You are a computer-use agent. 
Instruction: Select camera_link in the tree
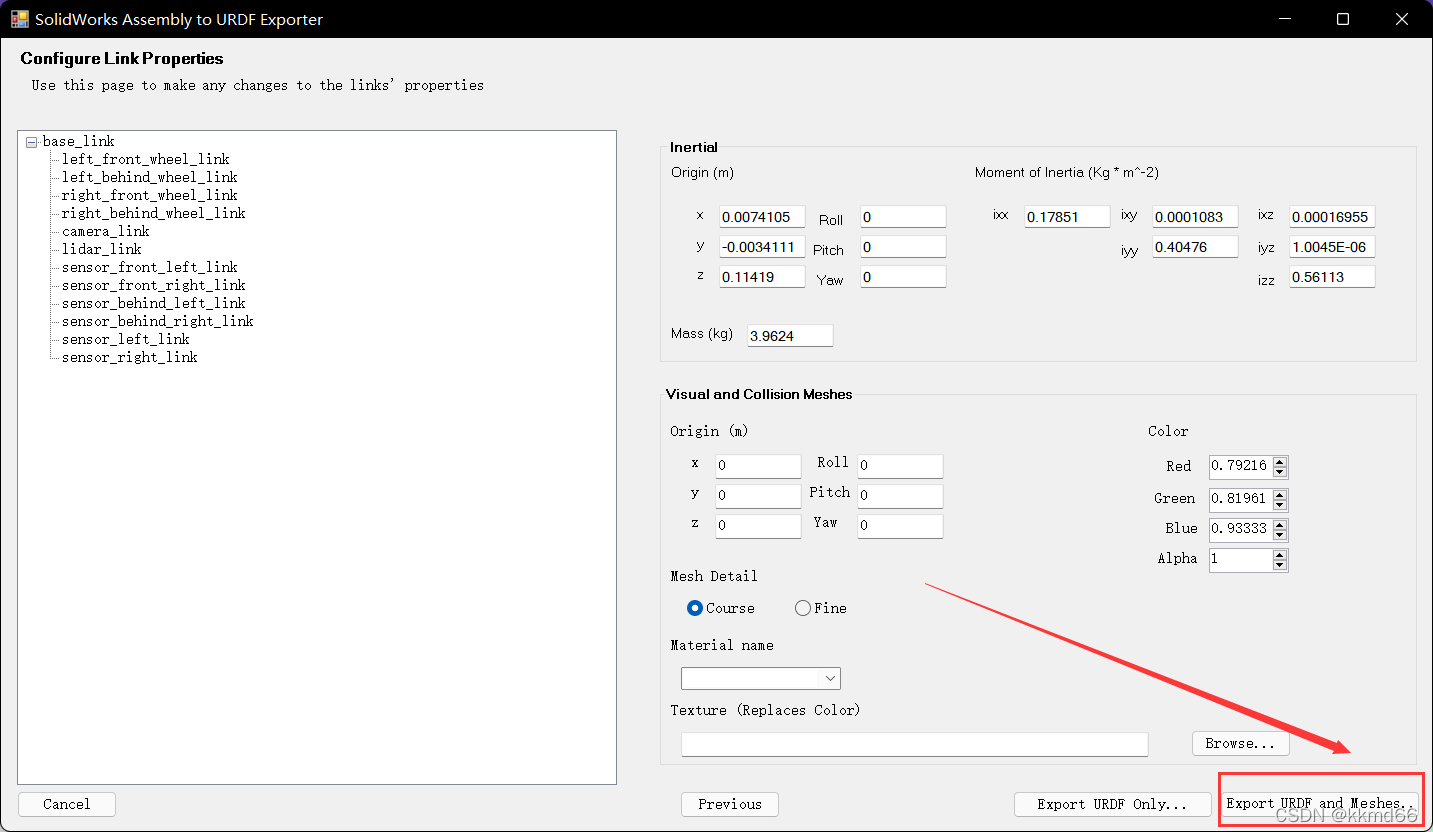[106, 231]
